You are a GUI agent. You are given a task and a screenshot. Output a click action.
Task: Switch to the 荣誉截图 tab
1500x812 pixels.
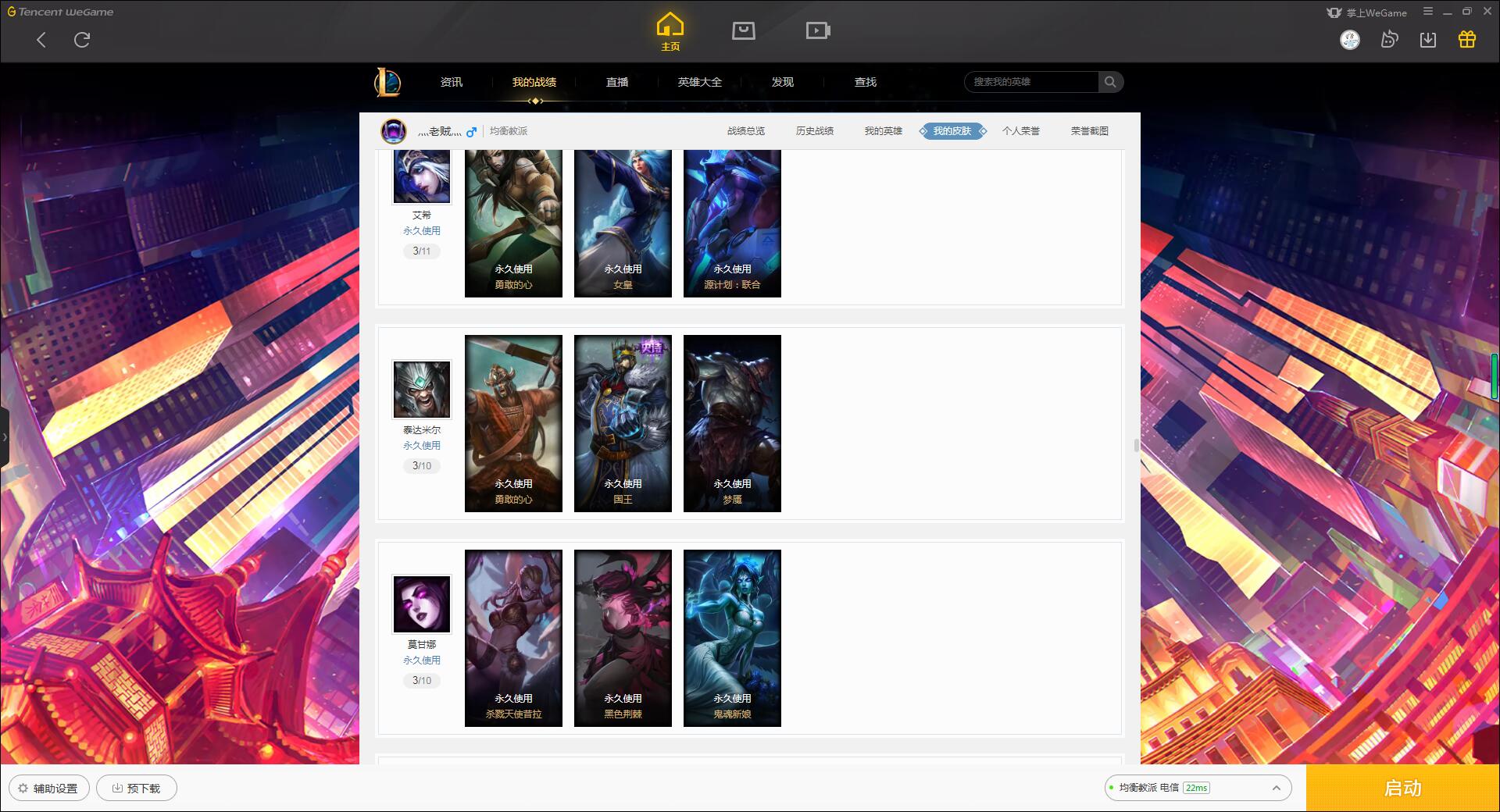click(x=1090, y=131)
